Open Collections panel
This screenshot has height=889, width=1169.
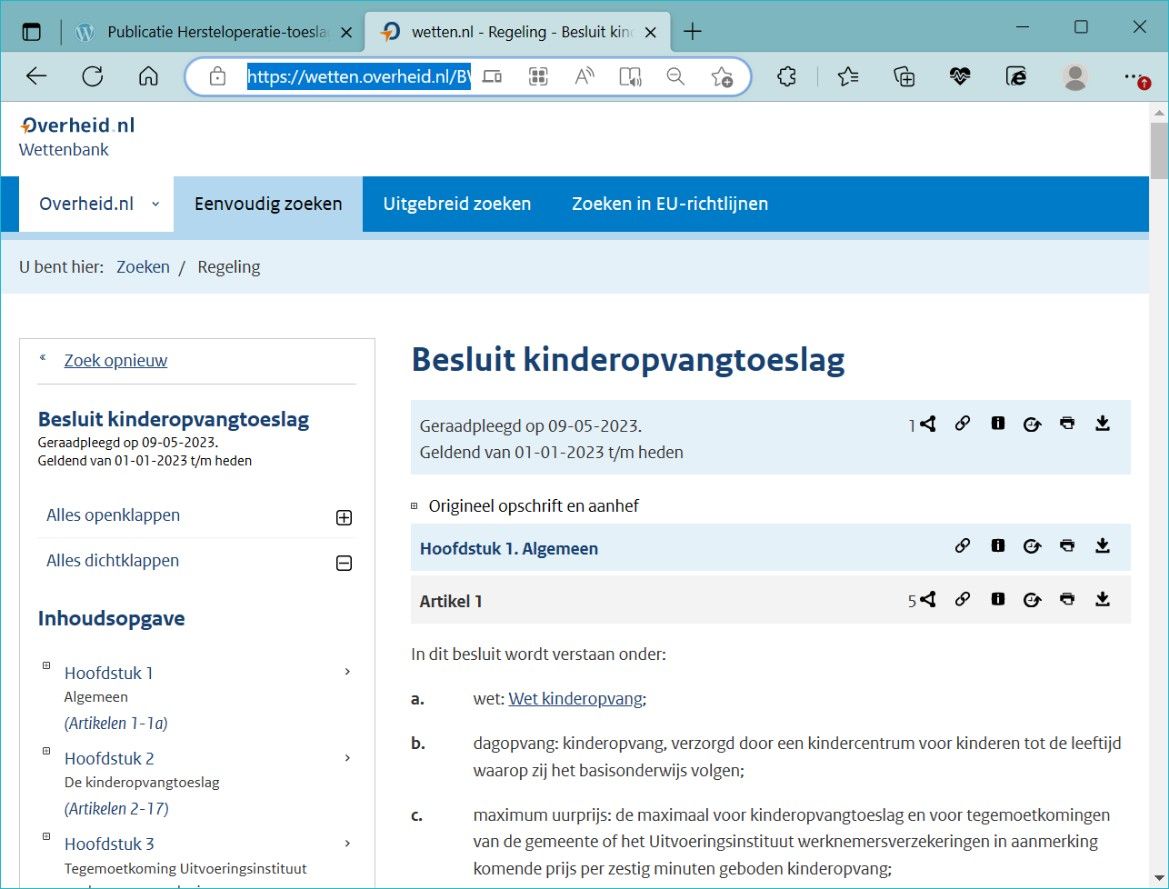pyautogui.click(x=904, y=76)
